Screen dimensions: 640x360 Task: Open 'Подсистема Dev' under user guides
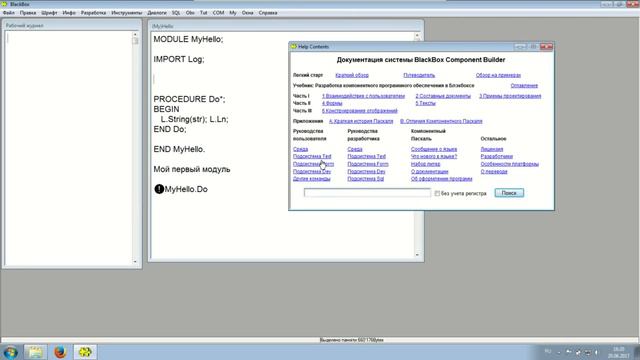pos(312,171)
